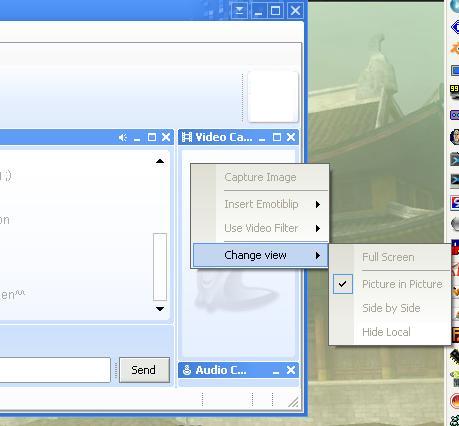Expand the Insert Emotiblip submenu

point(318,204)
